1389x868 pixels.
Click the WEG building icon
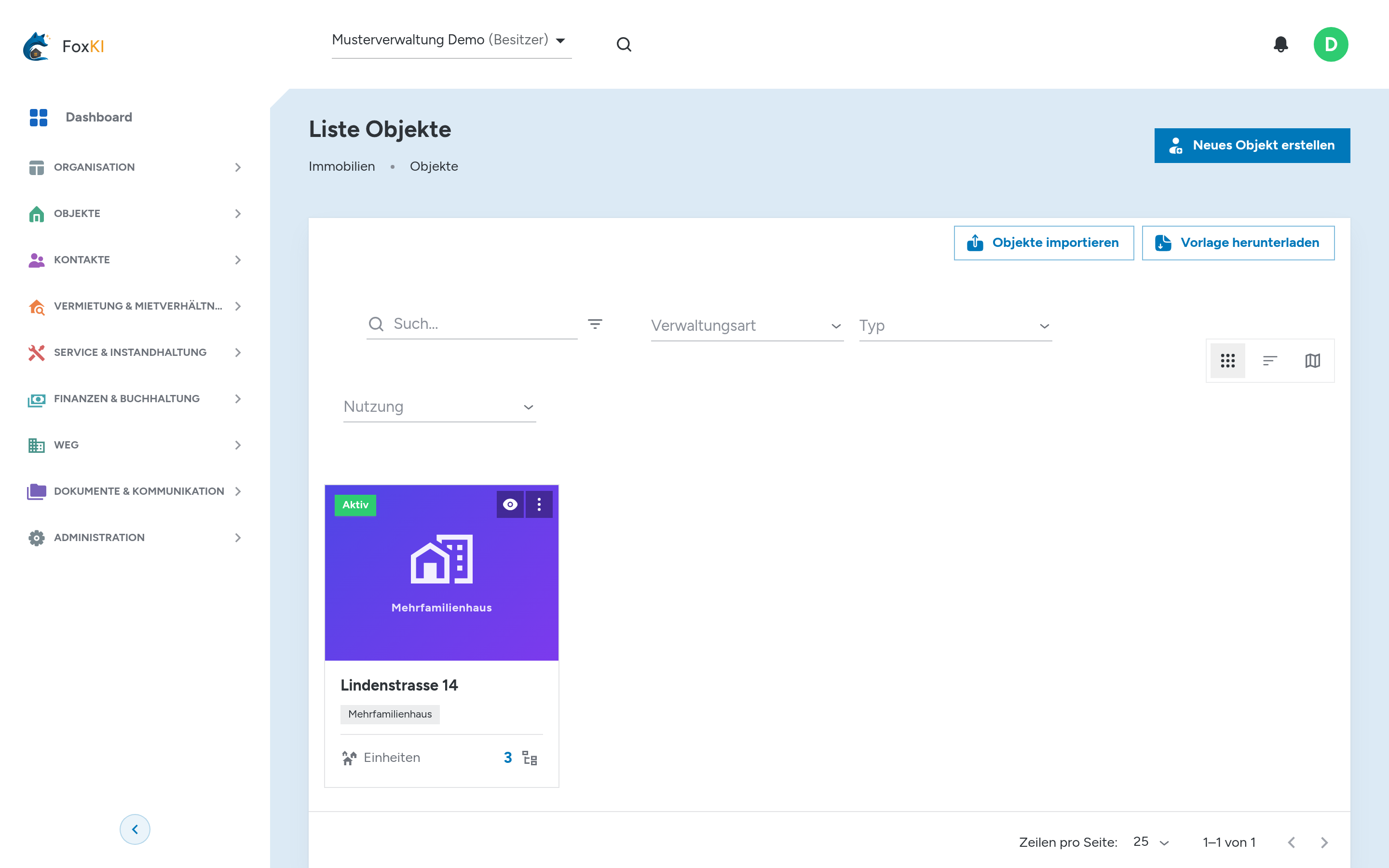(36, 446)
